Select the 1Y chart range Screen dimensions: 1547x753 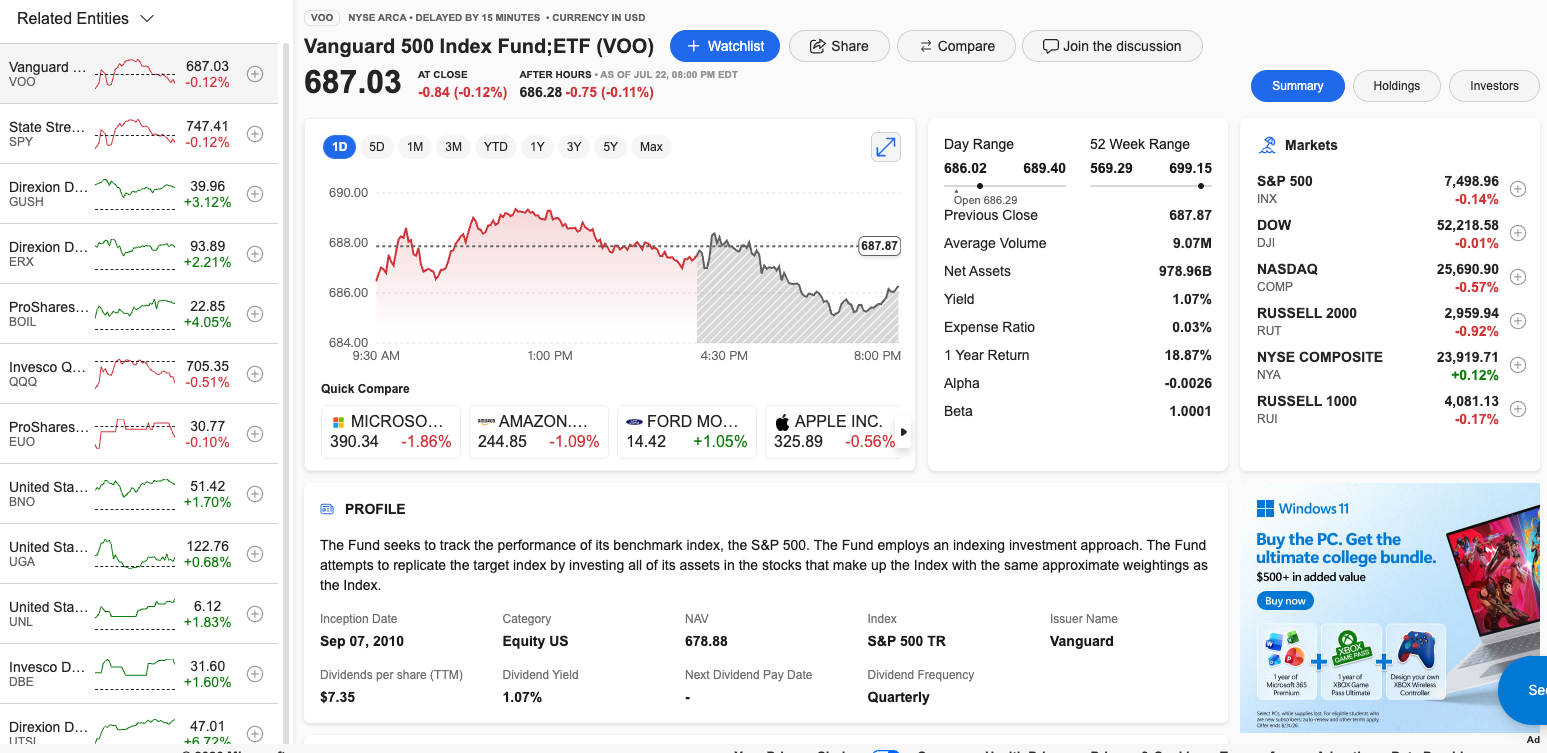pos(537,147)
